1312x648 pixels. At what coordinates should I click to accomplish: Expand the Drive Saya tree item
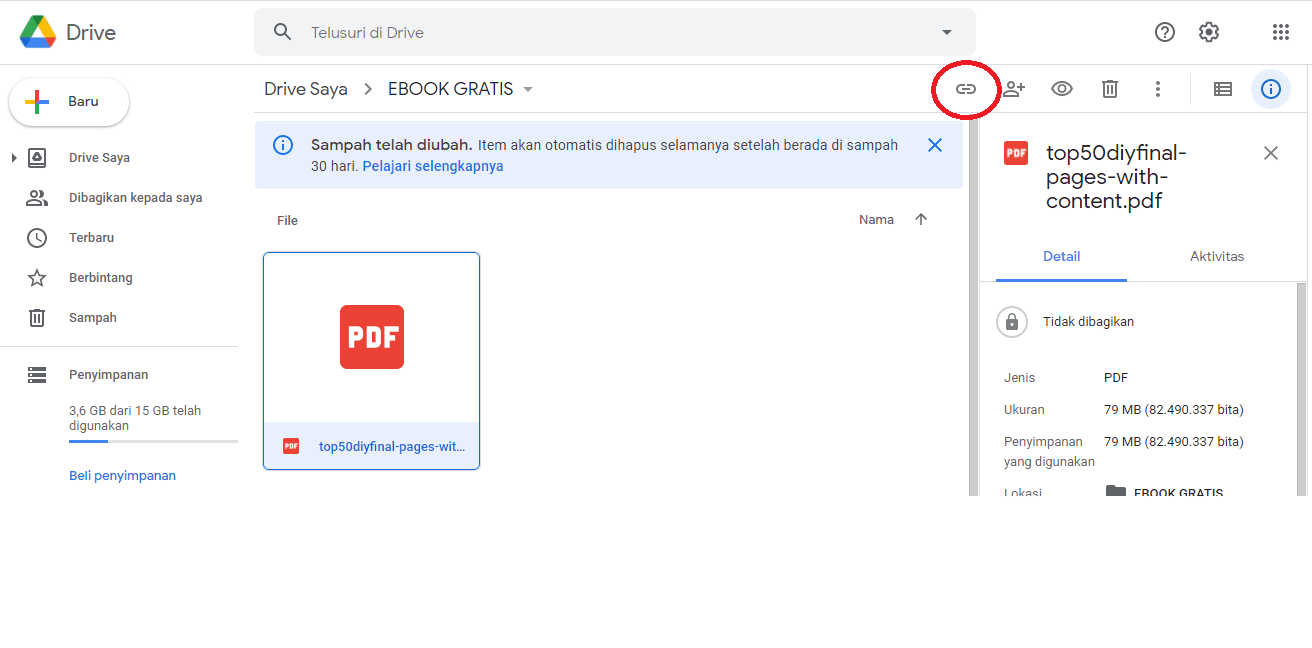12,157
